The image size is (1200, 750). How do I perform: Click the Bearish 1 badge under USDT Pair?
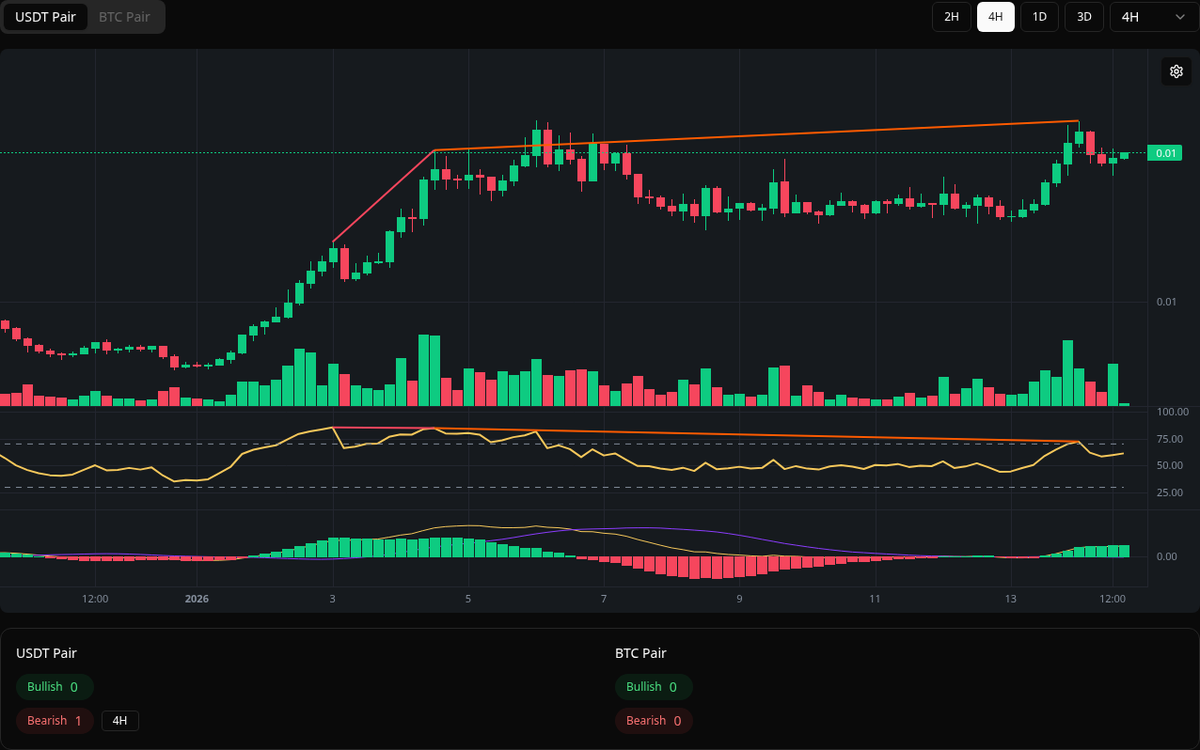point(54,720)
